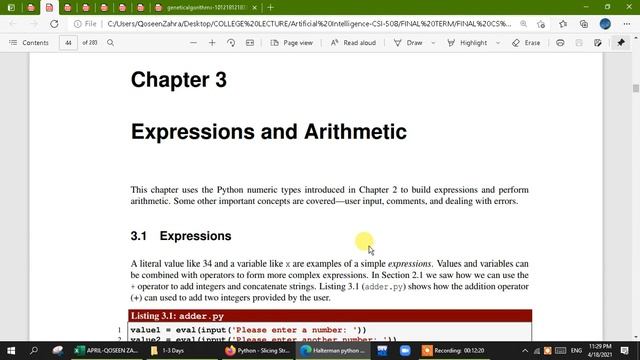Open the tab actions menu icon
This screenshot has height=360, width=640.
pos(11,7)
